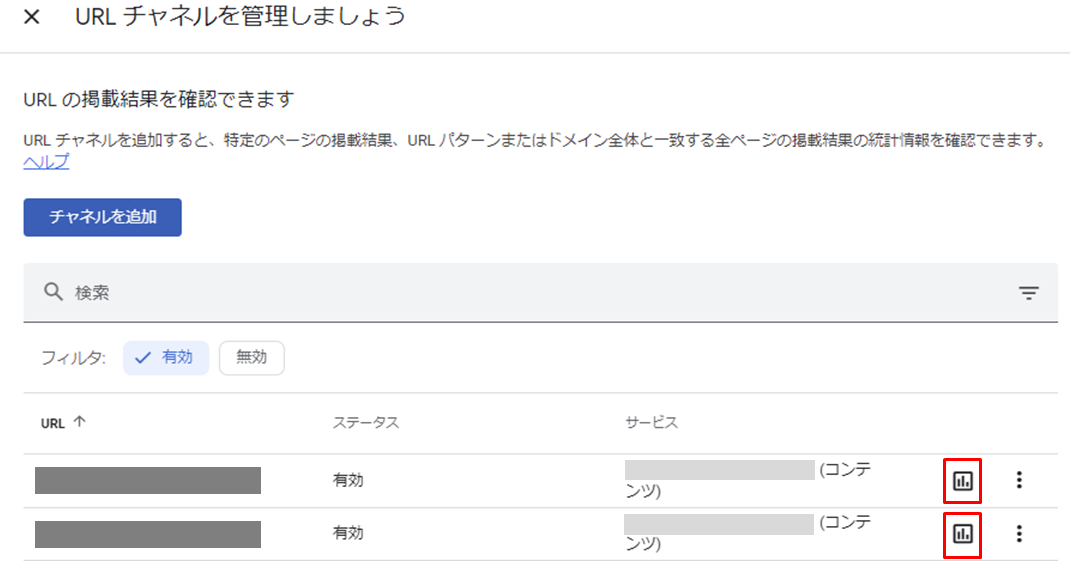This screenshot has height=568, width=1080.
Task: Click the ascending sort arrow next to URL
Action: (79, 422)
